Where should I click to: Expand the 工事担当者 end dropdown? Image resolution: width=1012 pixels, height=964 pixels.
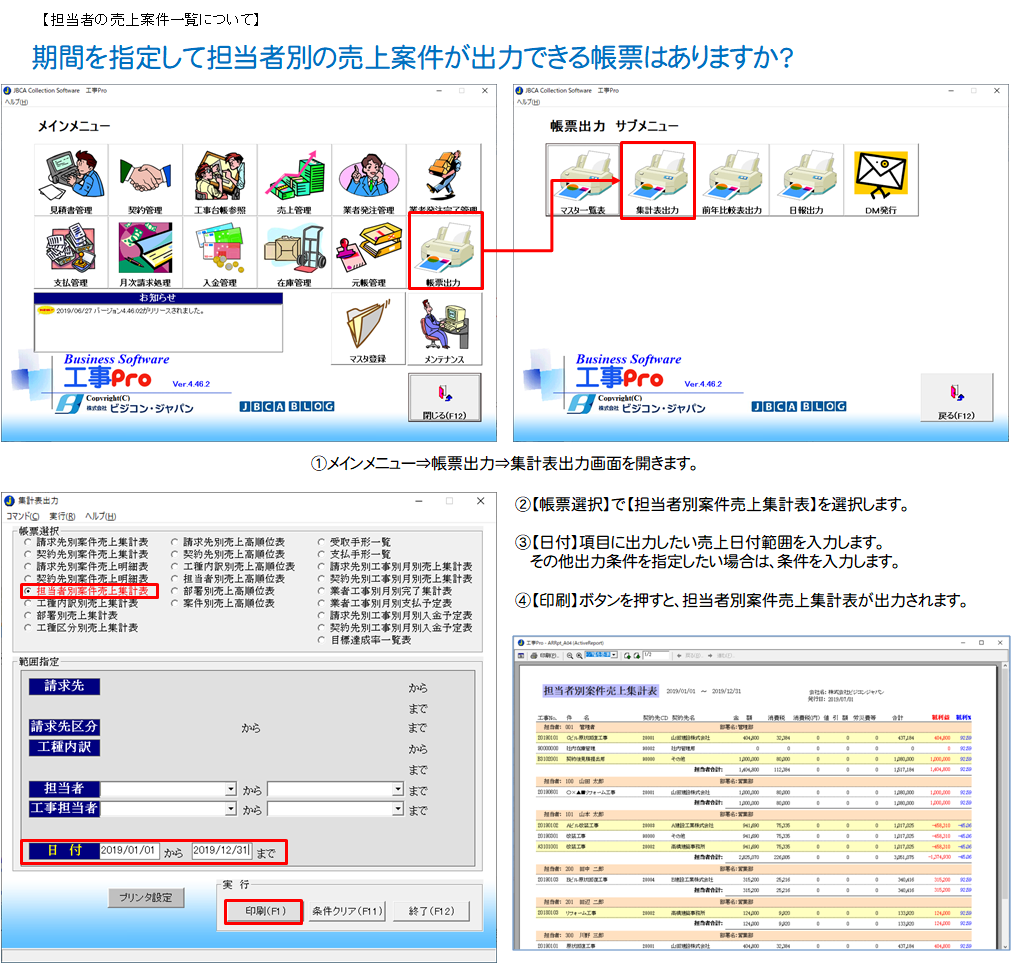397,809
